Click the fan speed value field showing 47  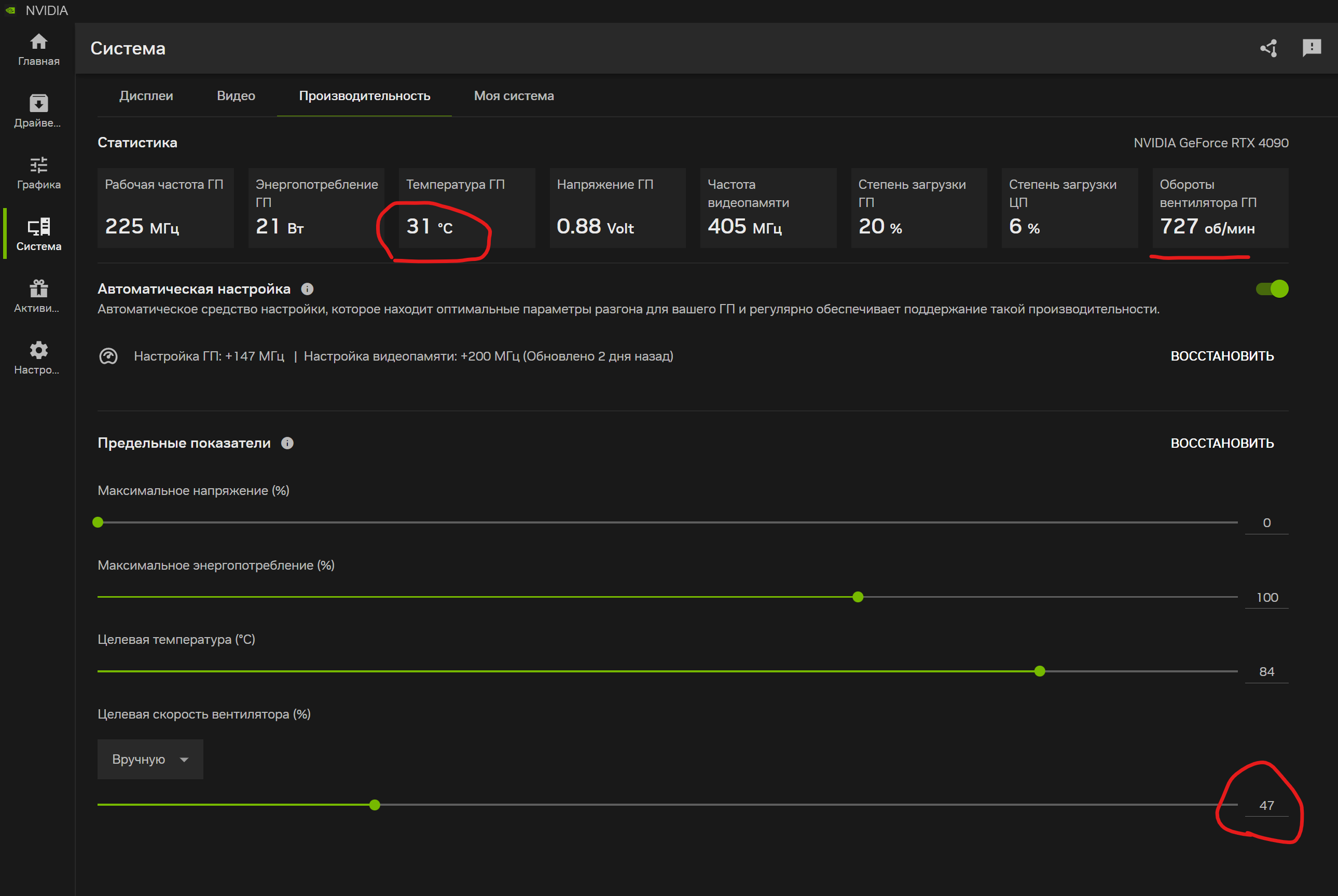click(1266, 806)
